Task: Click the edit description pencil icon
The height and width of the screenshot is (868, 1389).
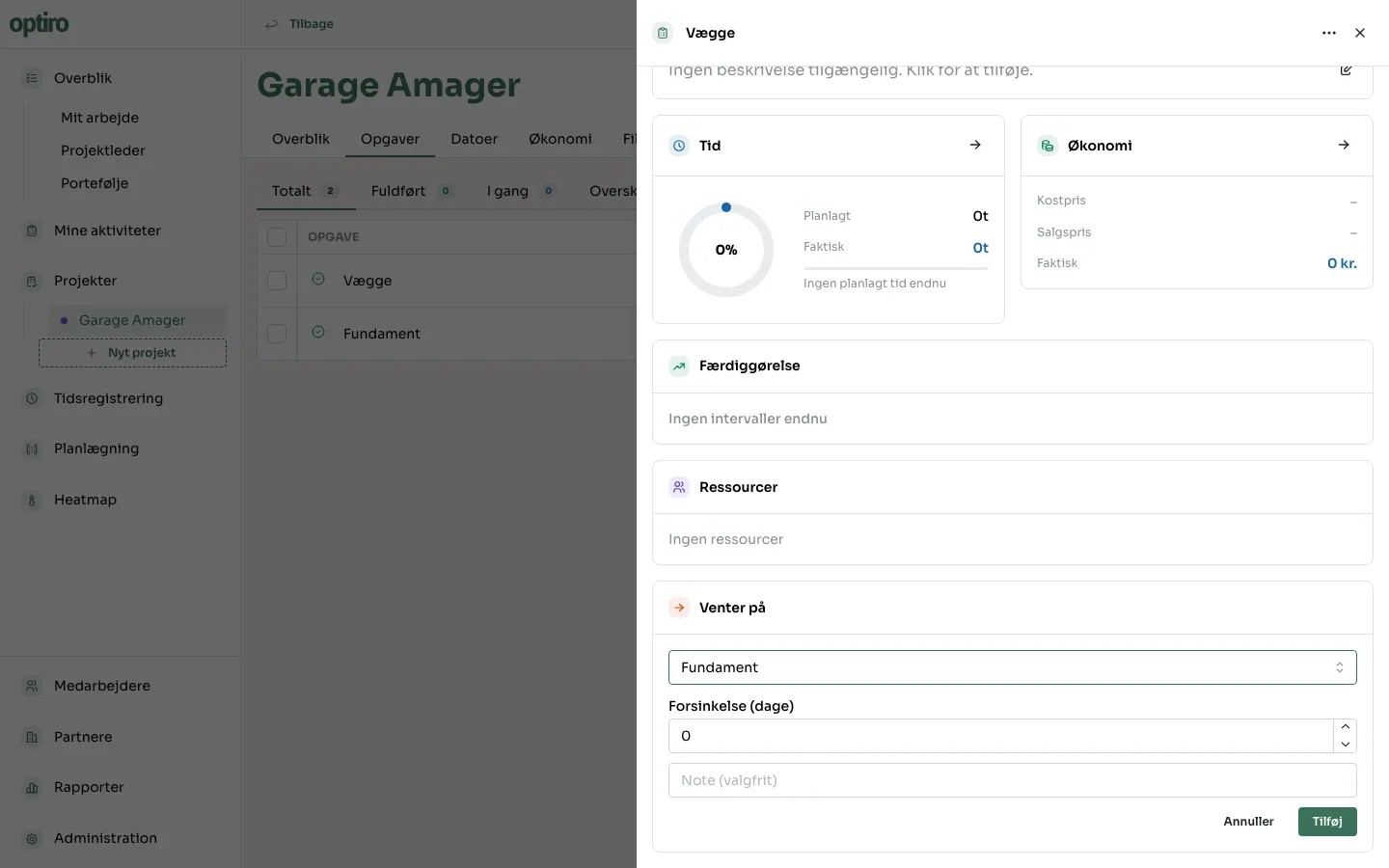Action: click(x=1346, y=69)
